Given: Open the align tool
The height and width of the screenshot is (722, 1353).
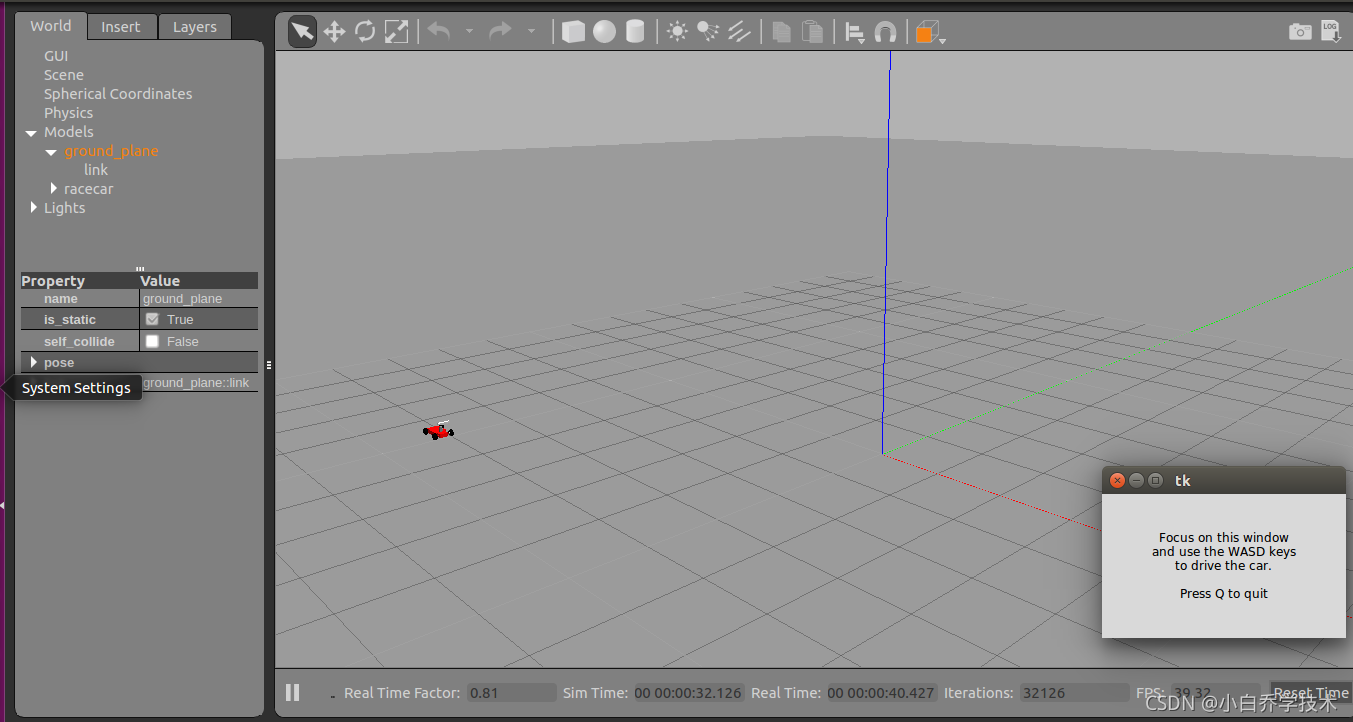Looking at the screenshot, I should click(x=855, y=33).
